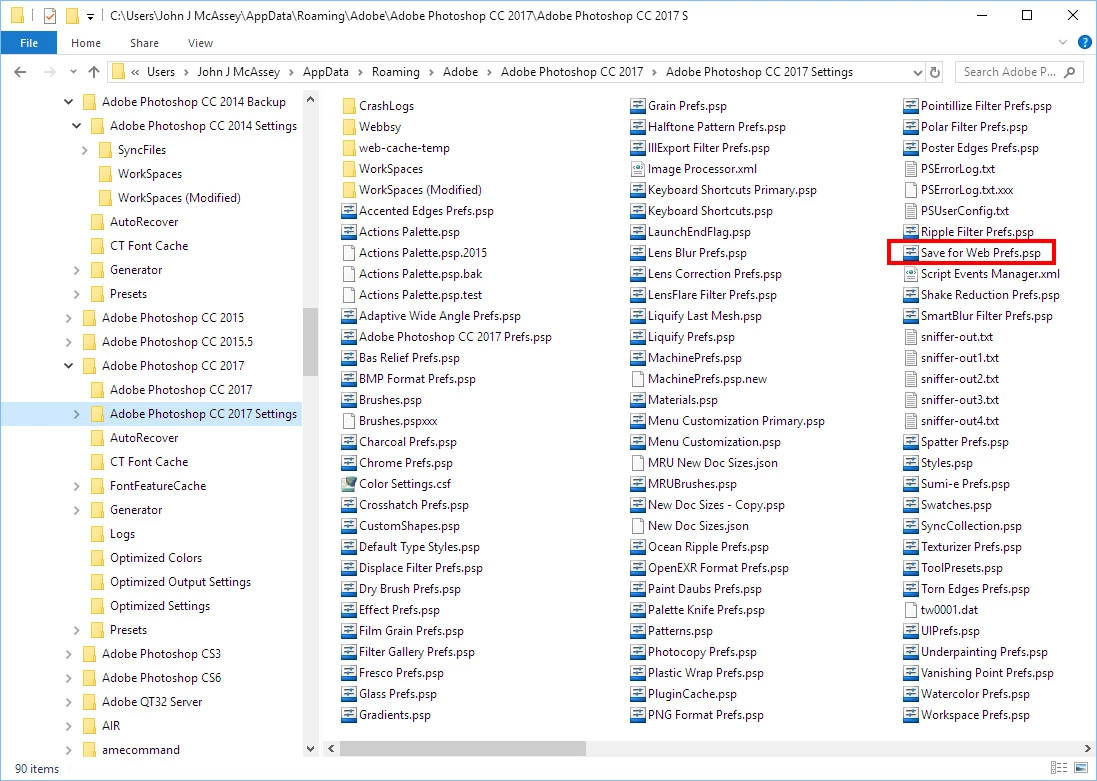This screenshot has height=781, width=1097.
Task: Select Keyboard Shortcuts Primary.psp file
Action: coord(723,190)
